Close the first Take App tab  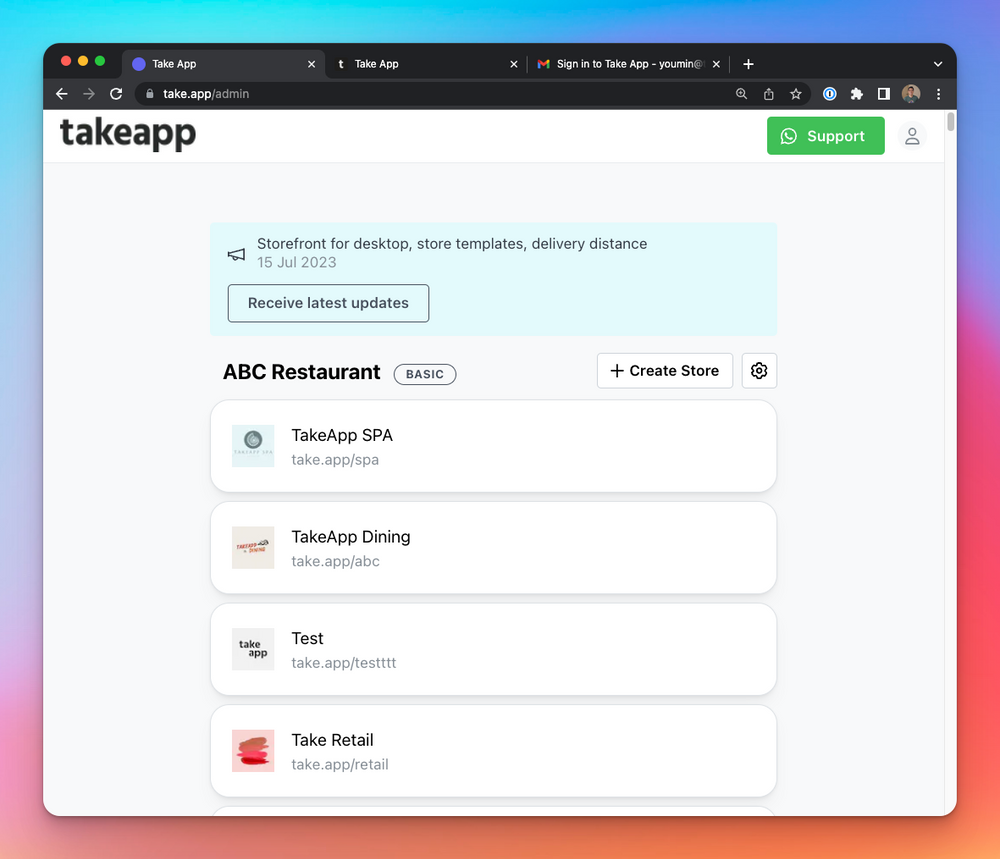(x=311, y=64)
